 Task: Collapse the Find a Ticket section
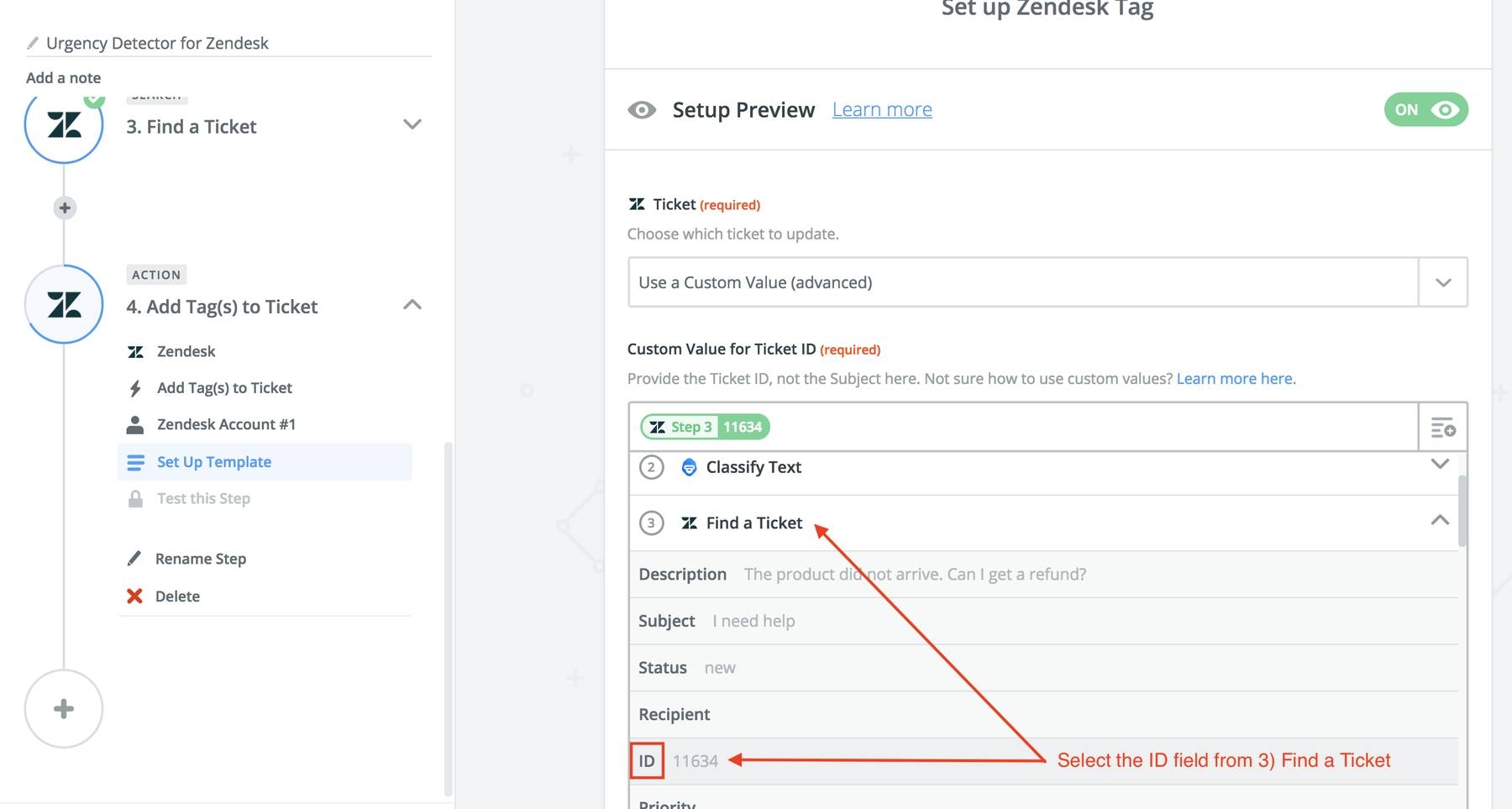point(1439,521)
